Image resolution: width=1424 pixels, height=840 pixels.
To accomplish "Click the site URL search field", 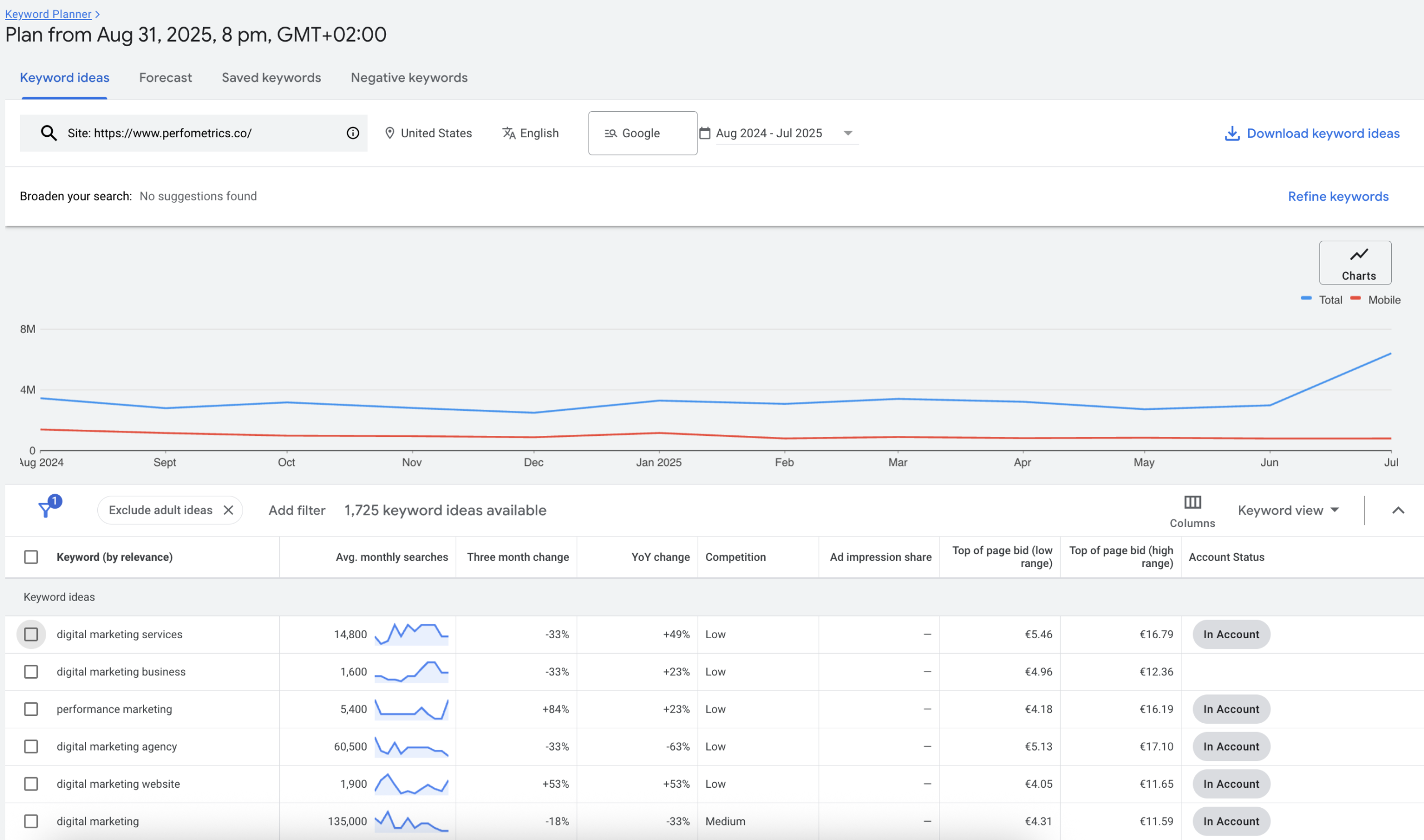I will click(194, 133).
